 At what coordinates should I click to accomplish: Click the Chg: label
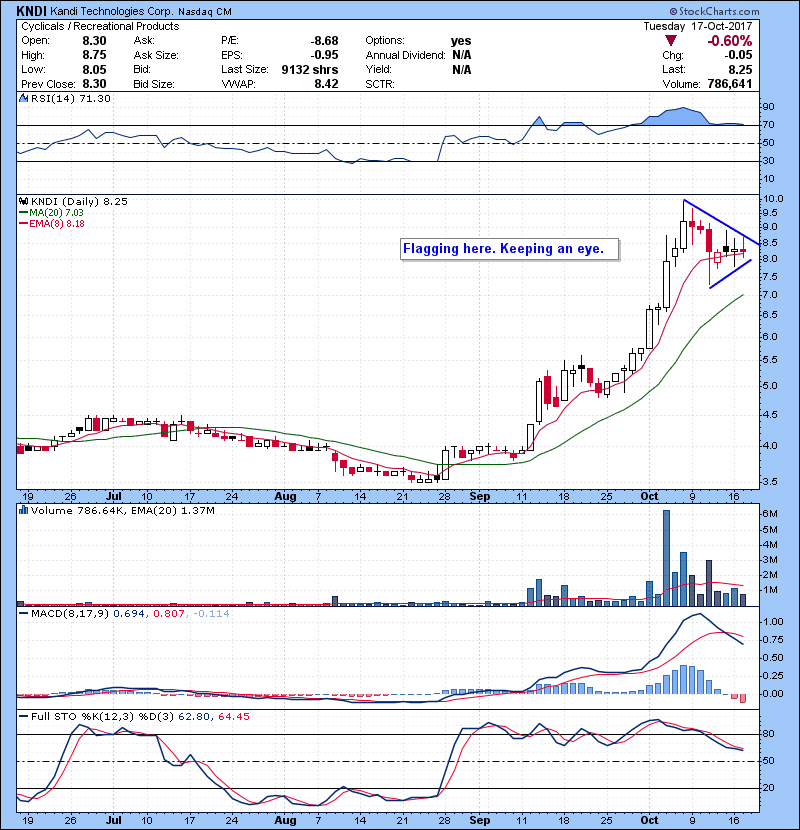coord(673,55)
